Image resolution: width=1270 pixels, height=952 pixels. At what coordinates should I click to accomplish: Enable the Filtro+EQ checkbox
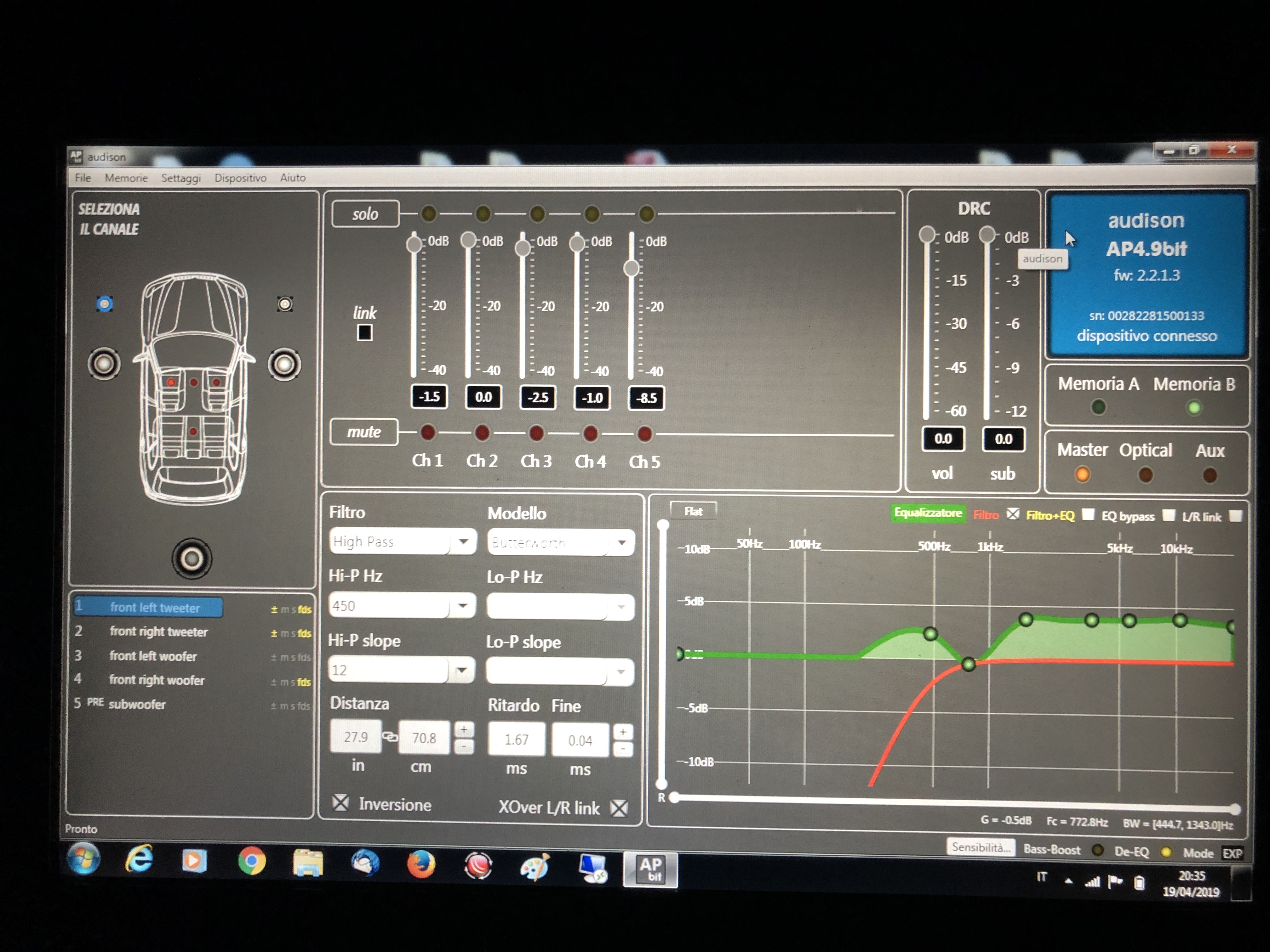click(x=1087, y=514)
